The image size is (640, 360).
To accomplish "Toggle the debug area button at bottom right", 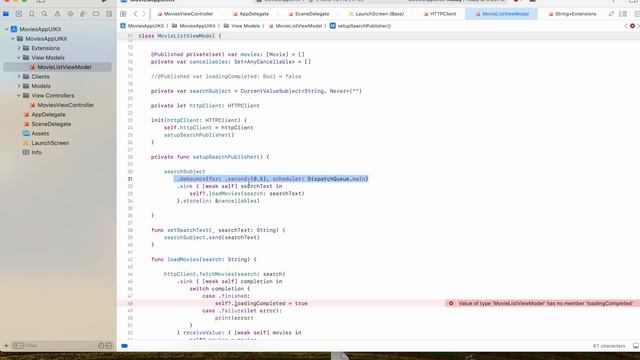I will click(x=636, y=346).
